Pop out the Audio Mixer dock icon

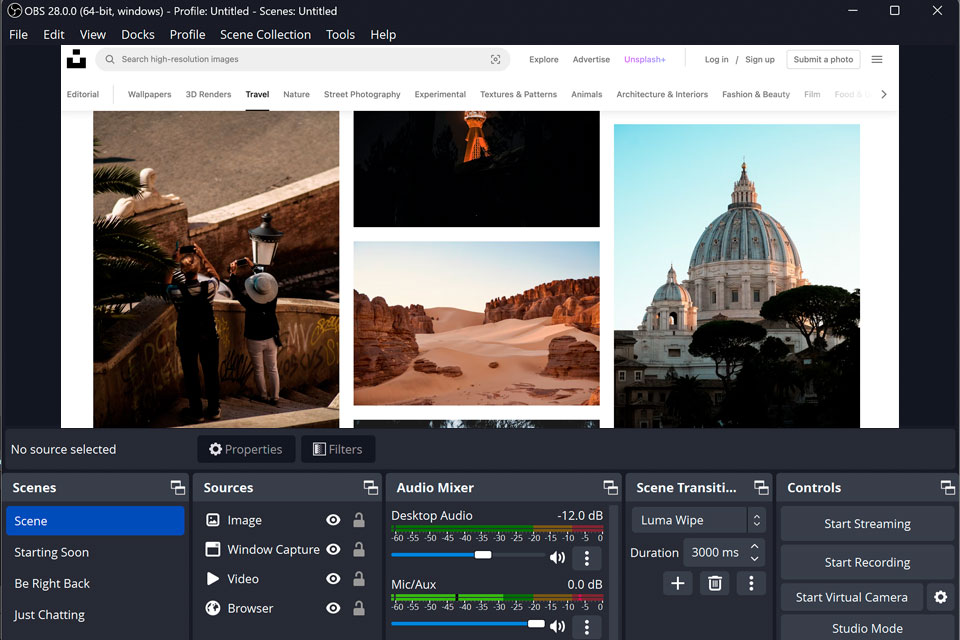[610, 488]
